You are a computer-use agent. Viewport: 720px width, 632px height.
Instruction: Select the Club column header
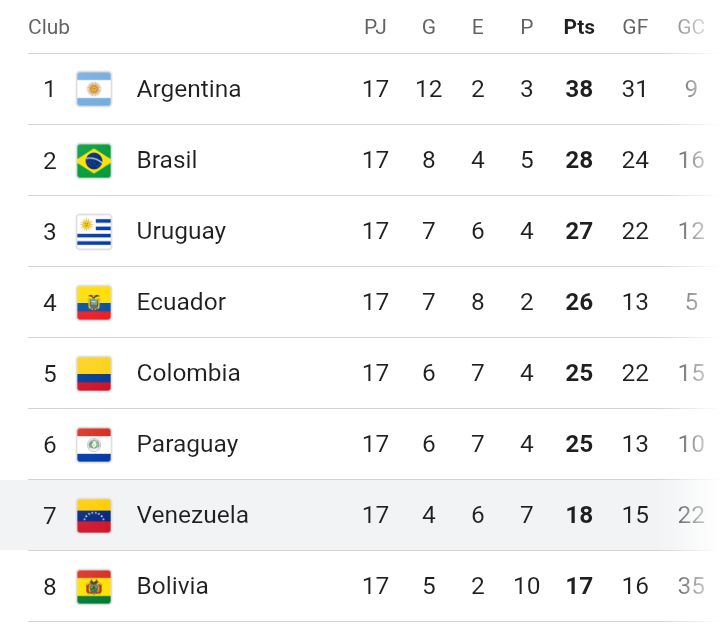pos(49,27)
